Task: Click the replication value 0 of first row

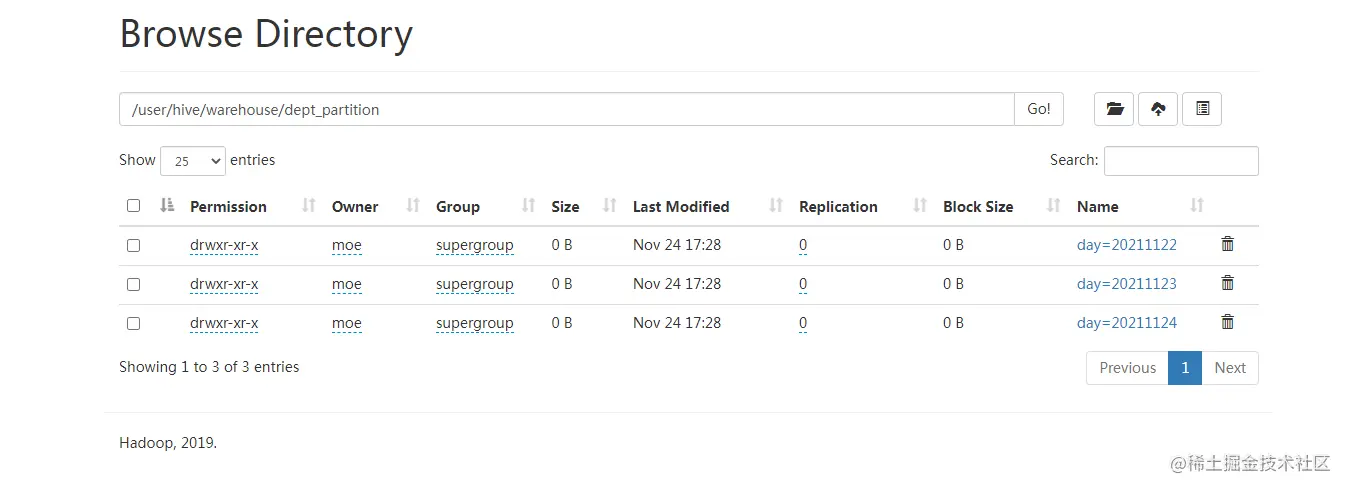Action: point(803,245)
